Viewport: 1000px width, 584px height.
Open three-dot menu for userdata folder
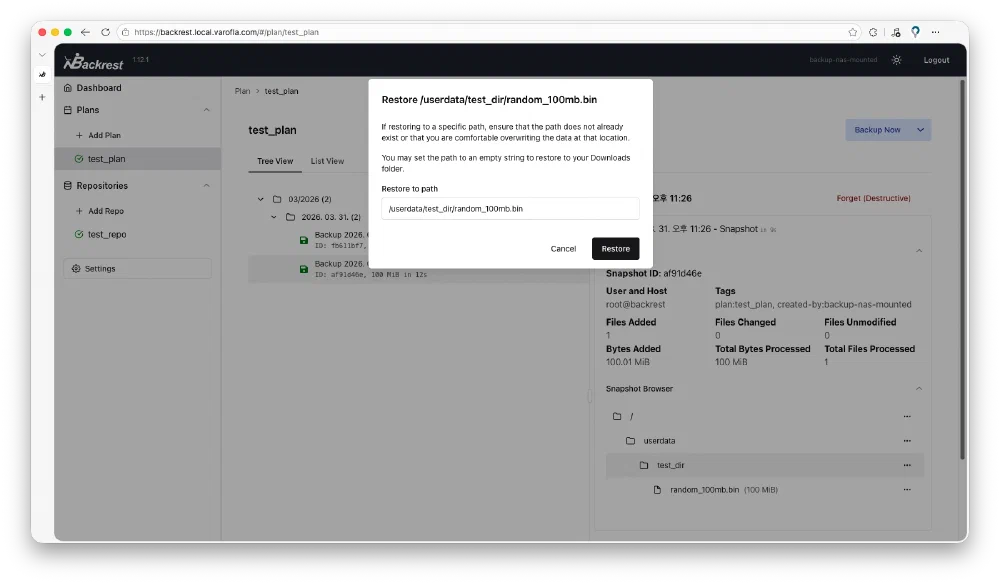[907, 440]
